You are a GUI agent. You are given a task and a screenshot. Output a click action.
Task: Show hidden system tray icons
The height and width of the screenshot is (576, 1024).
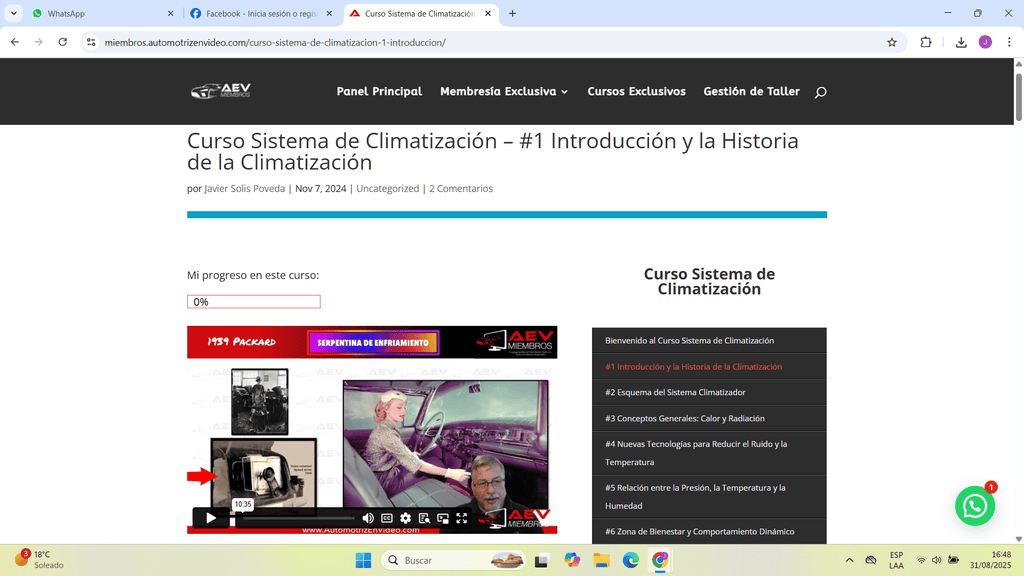pyautogui.click(x=849, y=560)
